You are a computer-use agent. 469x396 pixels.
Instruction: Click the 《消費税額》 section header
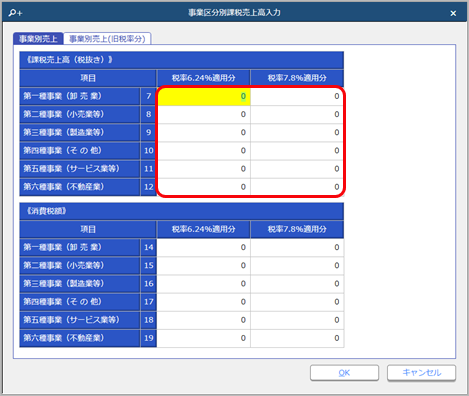[182, 211]
